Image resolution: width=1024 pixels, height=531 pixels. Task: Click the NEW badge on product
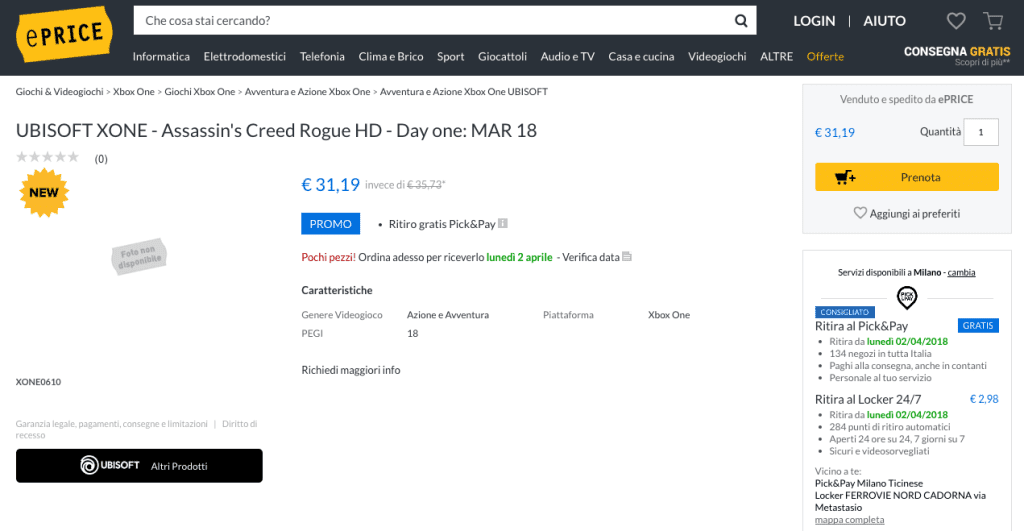coord(44,193)
